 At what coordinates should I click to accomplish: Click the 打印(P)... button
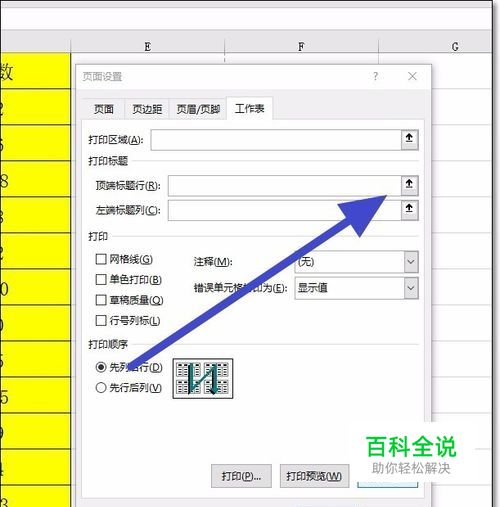[241, 476]
